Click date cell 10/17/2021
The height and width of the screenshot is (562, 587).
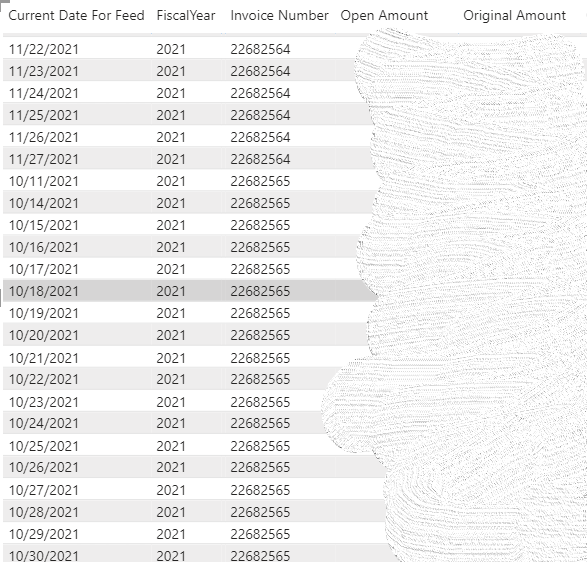44,269
